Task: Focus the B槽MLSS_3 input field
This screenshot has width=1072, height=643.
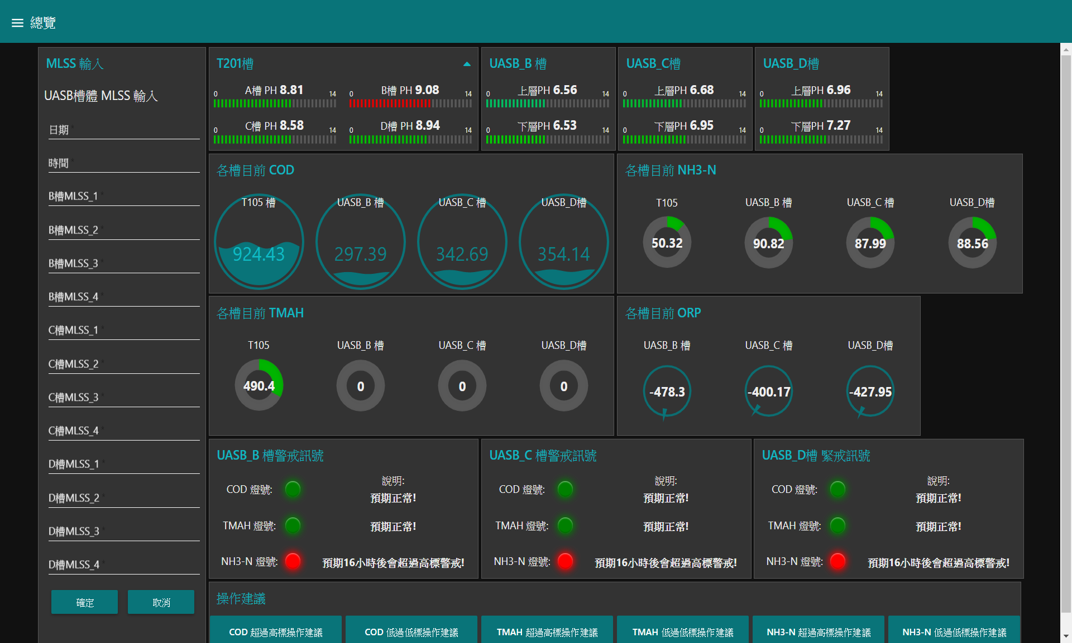Action: pyautogui.click(x=124, y=263)
